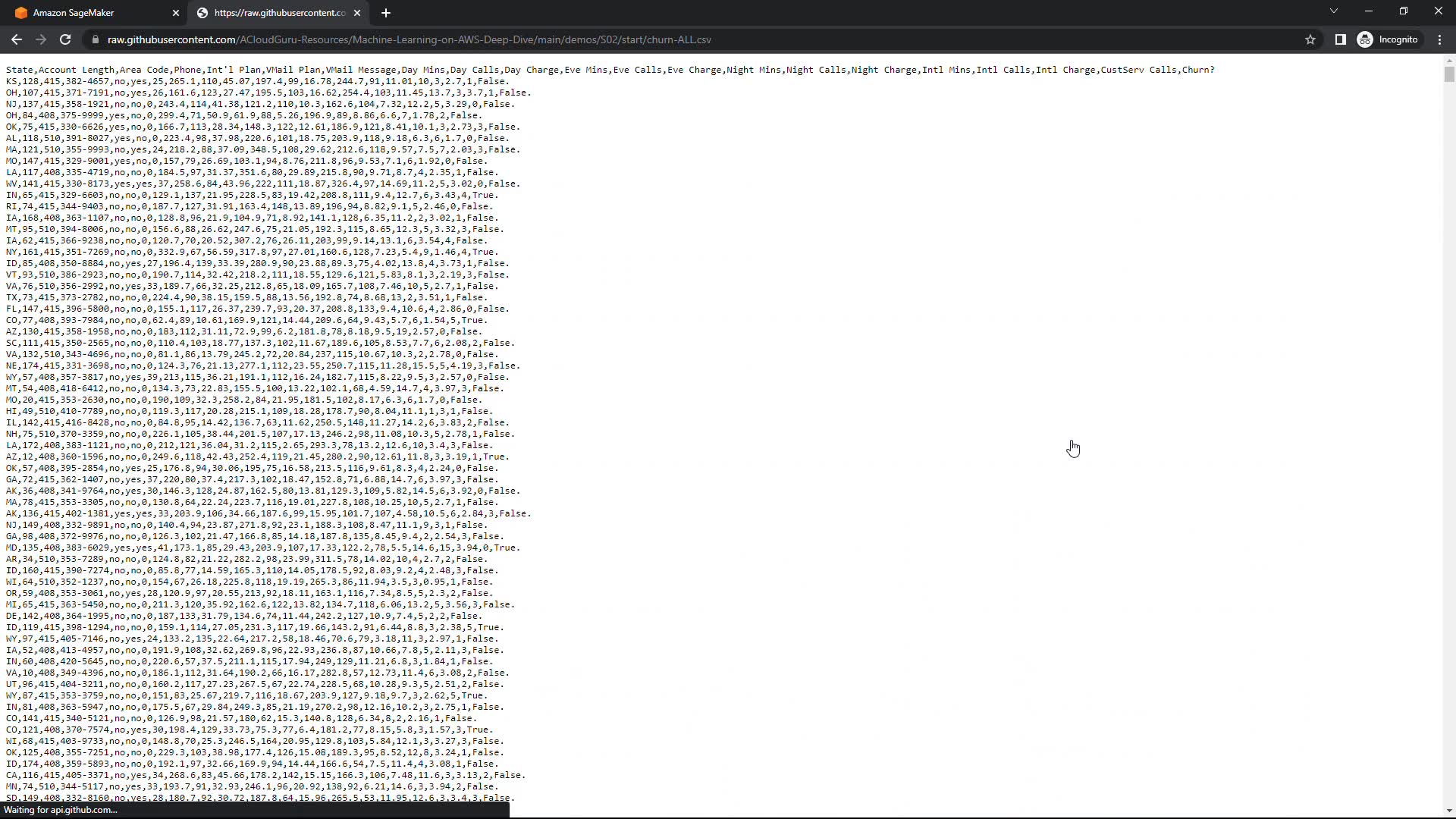
Task: Bookmark this page with the star icon
Action: [1310, 39]
